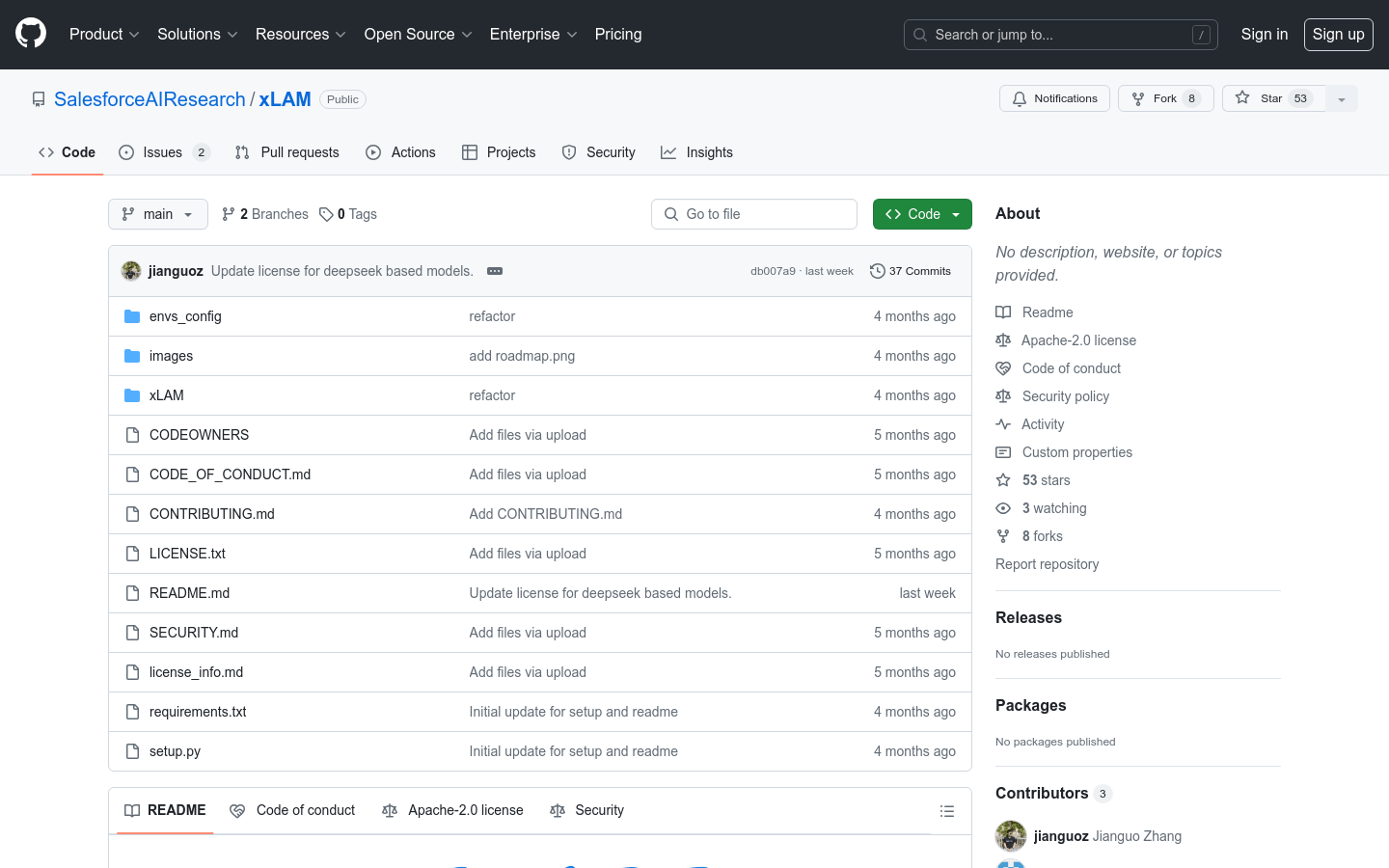Expand the Resources menu
Image resolution: width=1389 pixels, height=868 pixels.
pyautogui.click(x=300, y=34)
